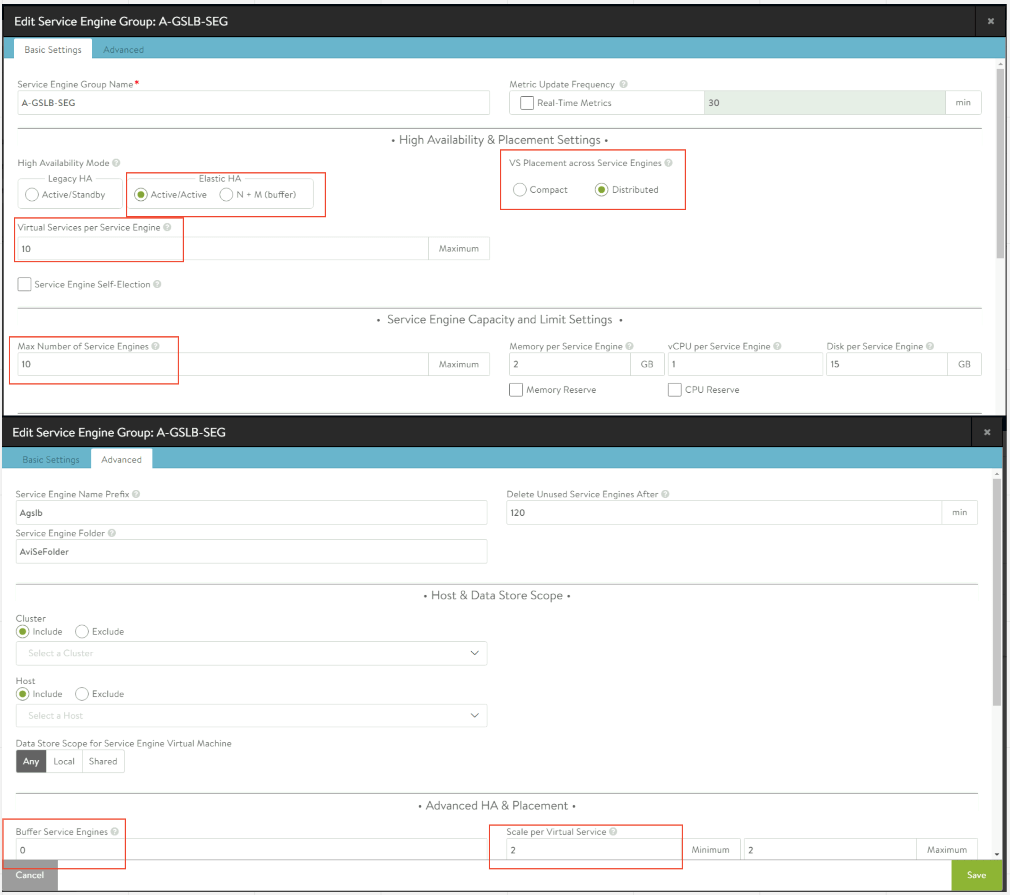Open Basic Settings tab in lower dialog
This screenshot has height=895, width=1010.
point(51,460)
